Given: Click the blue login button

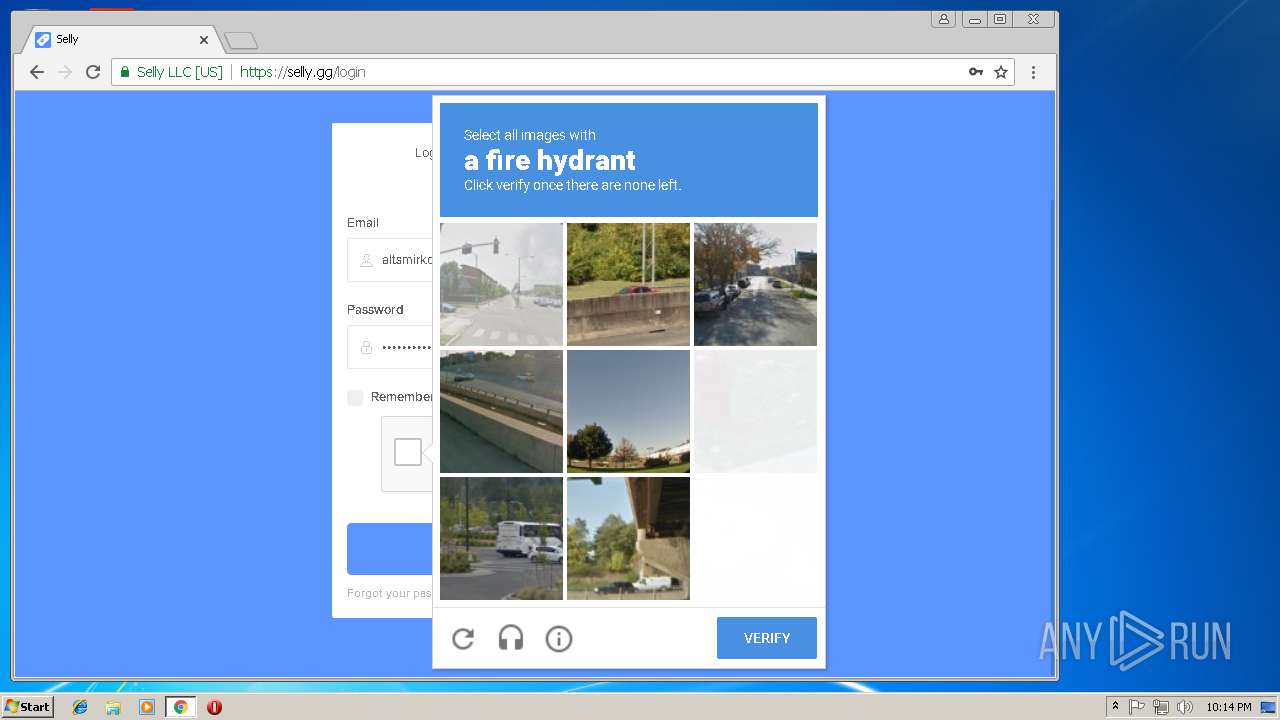Looking at the screenshot, I should 390,549.
